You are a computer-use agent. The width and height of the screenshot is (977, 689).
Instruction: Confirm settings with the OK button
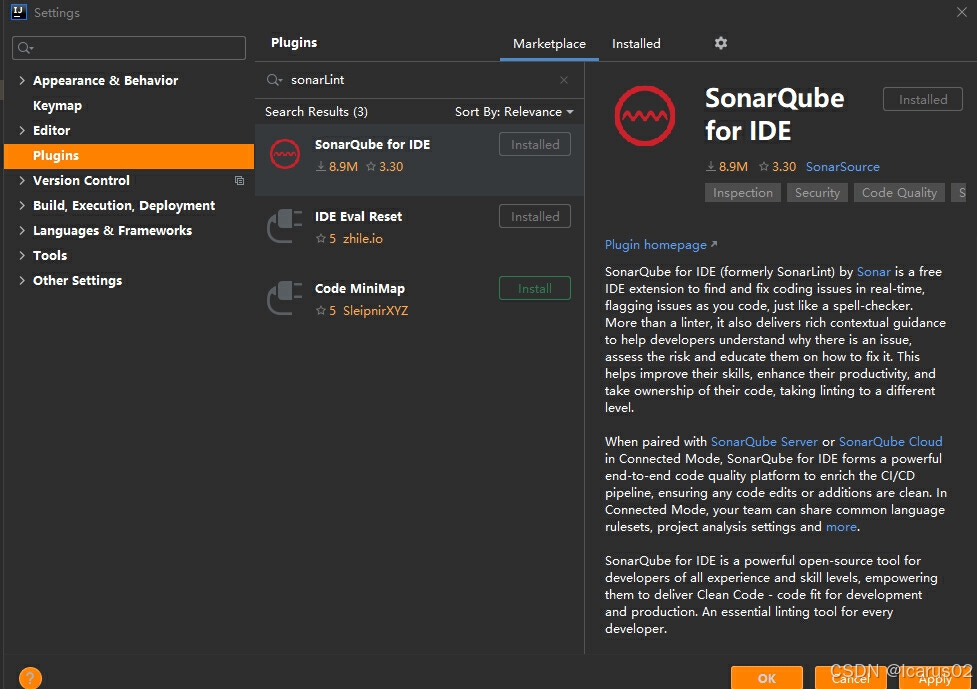click(x=766, y=678)
